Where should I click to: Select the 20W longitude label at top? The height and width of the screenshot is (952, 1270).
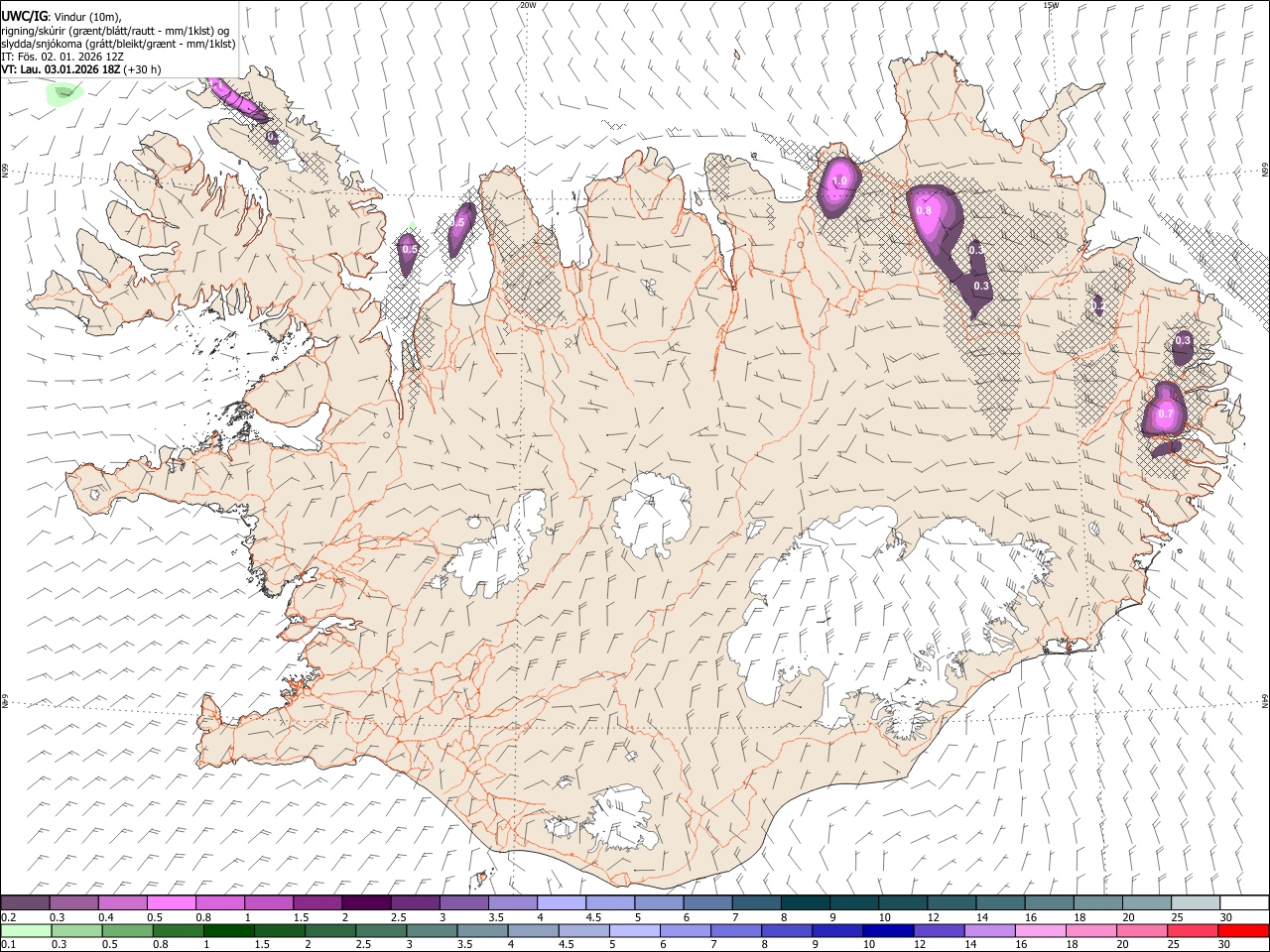[x=528, y=5]
